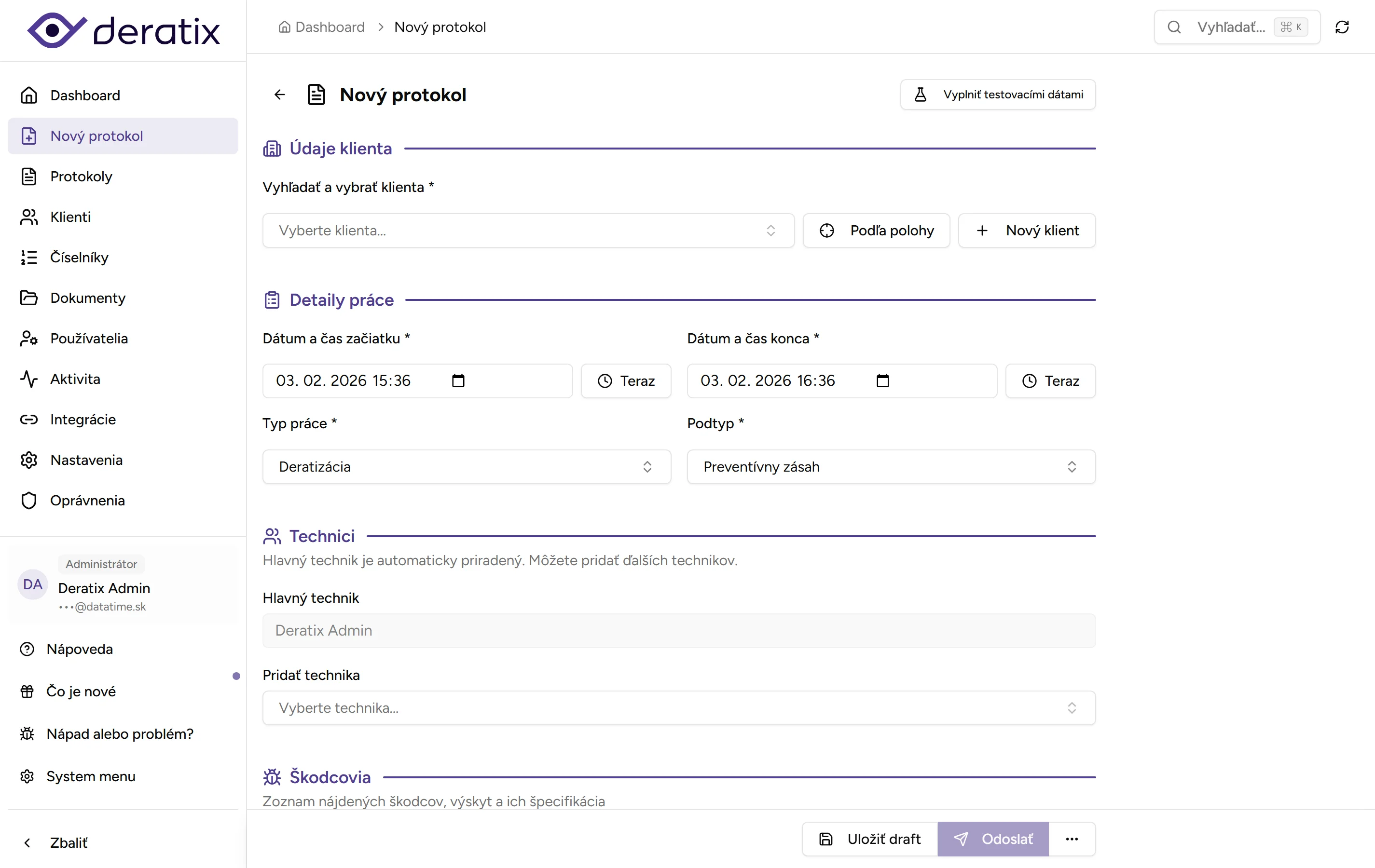Image resolution: width=1375 pixels, height=868 pixels.
Task: Click the back arrow next to Nový protokol
Action: [279, 94]
